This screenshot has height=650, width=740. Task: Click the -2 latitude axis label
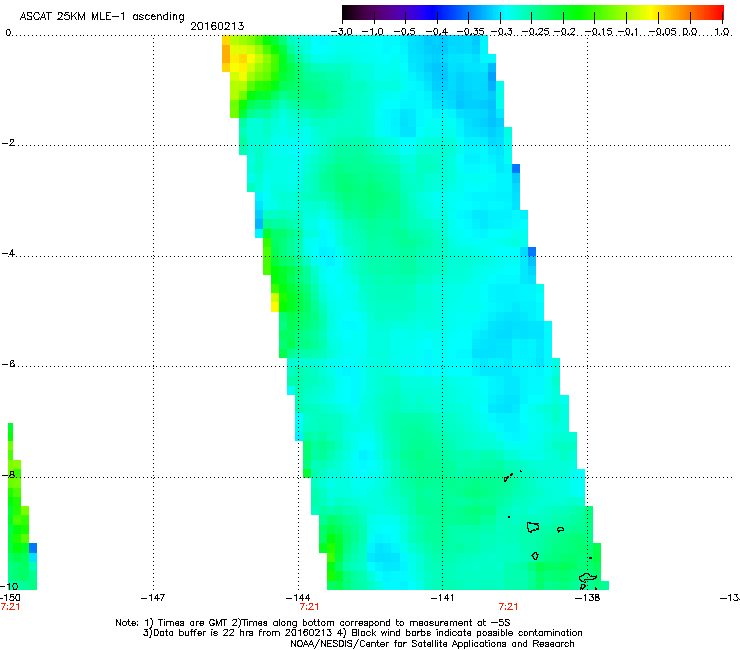[x=8, y=143]
